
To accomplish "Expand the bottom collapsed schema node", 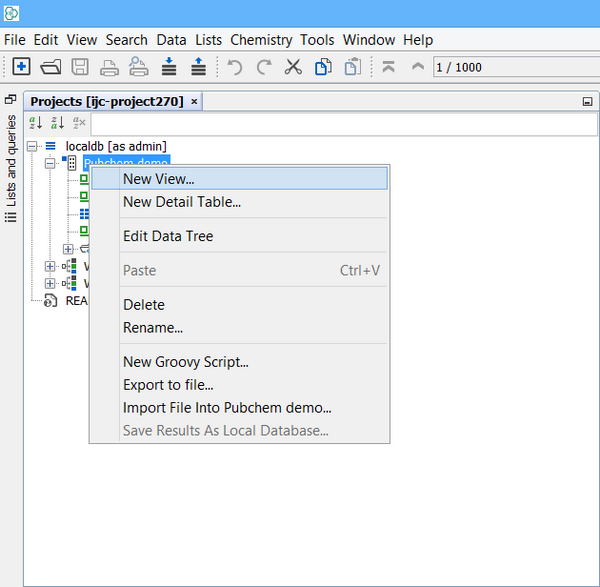I will 51,283.
